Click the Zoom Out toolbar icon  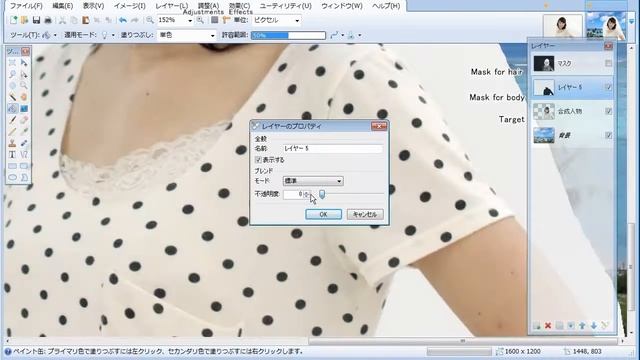coord(150,20)
